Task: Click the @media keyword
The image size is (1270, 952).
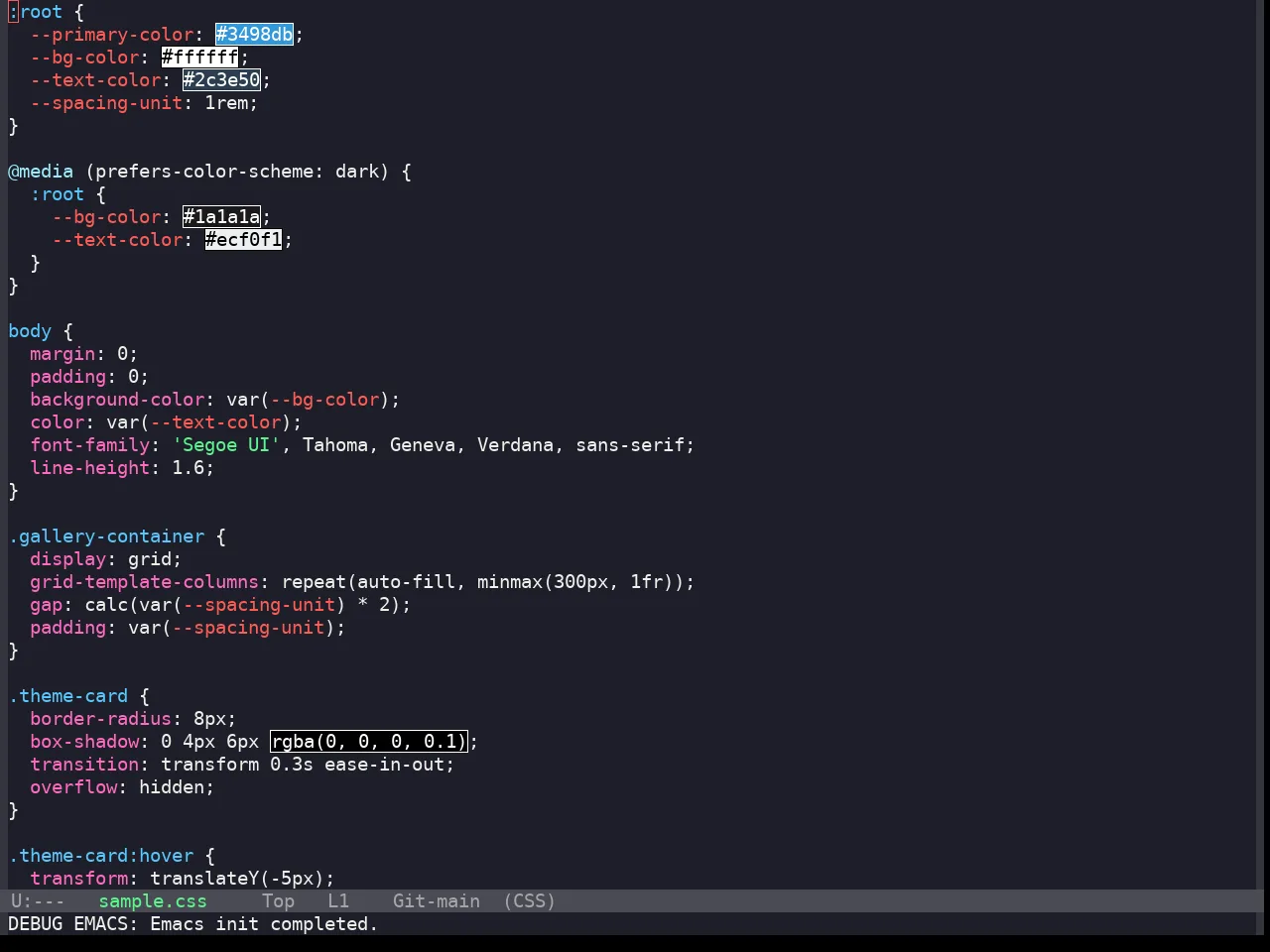Action: (41, 172)
